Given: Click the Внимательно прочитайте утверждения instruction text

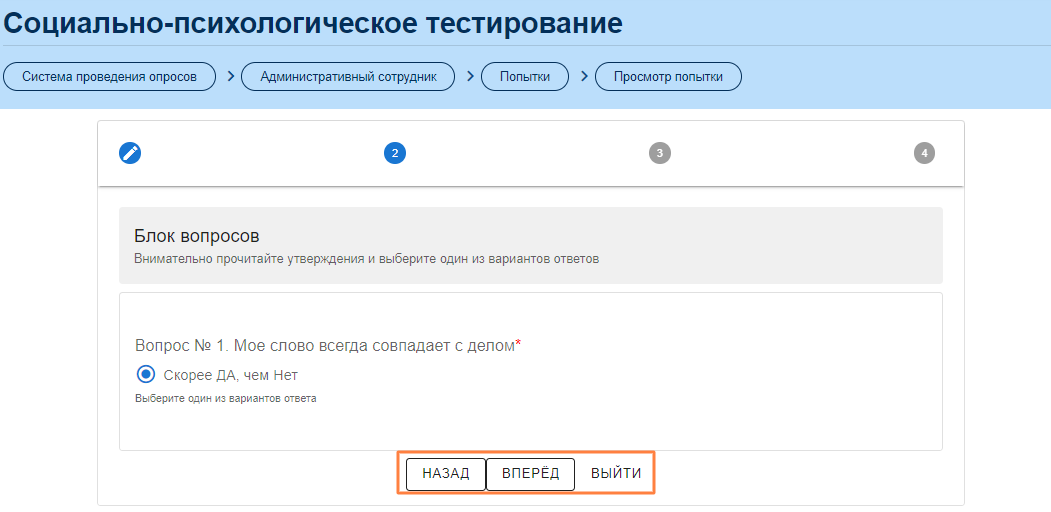Looking at the screenshot, I should pos(366,259).
